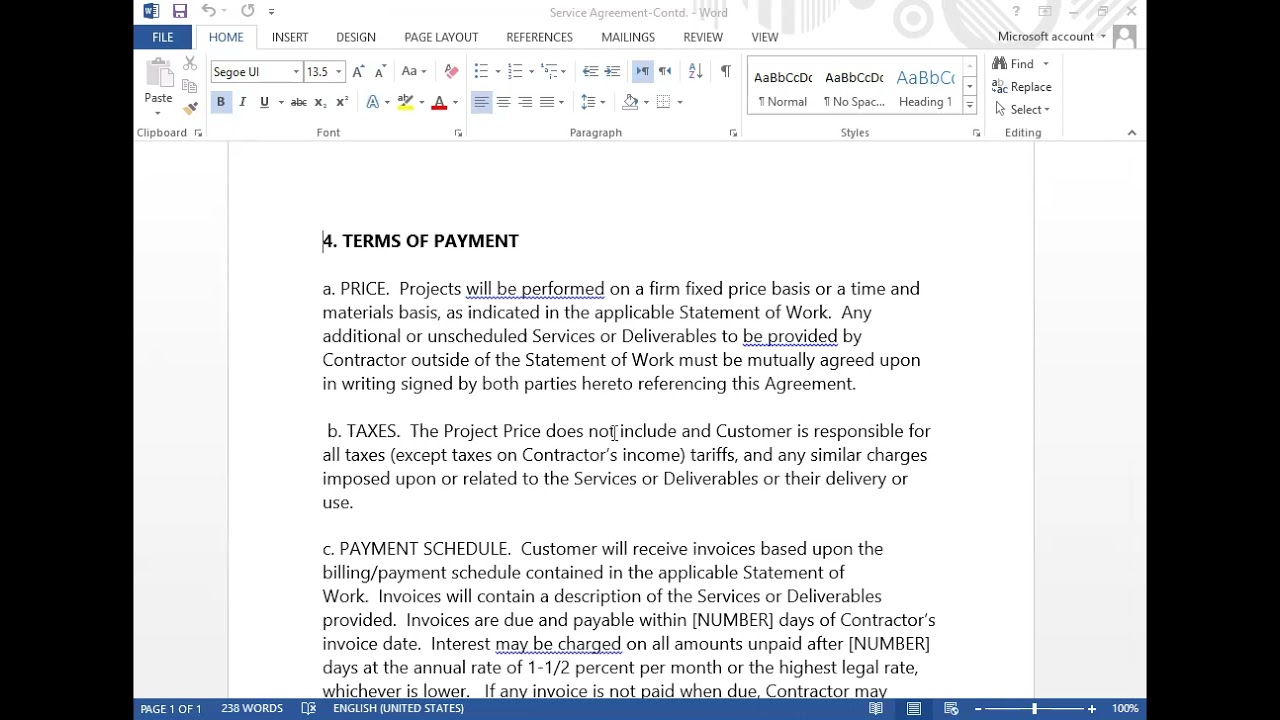This screenshot has width=1280, height=720.
Task: Toggle left-to-right text direction
Action: (642, 71)
